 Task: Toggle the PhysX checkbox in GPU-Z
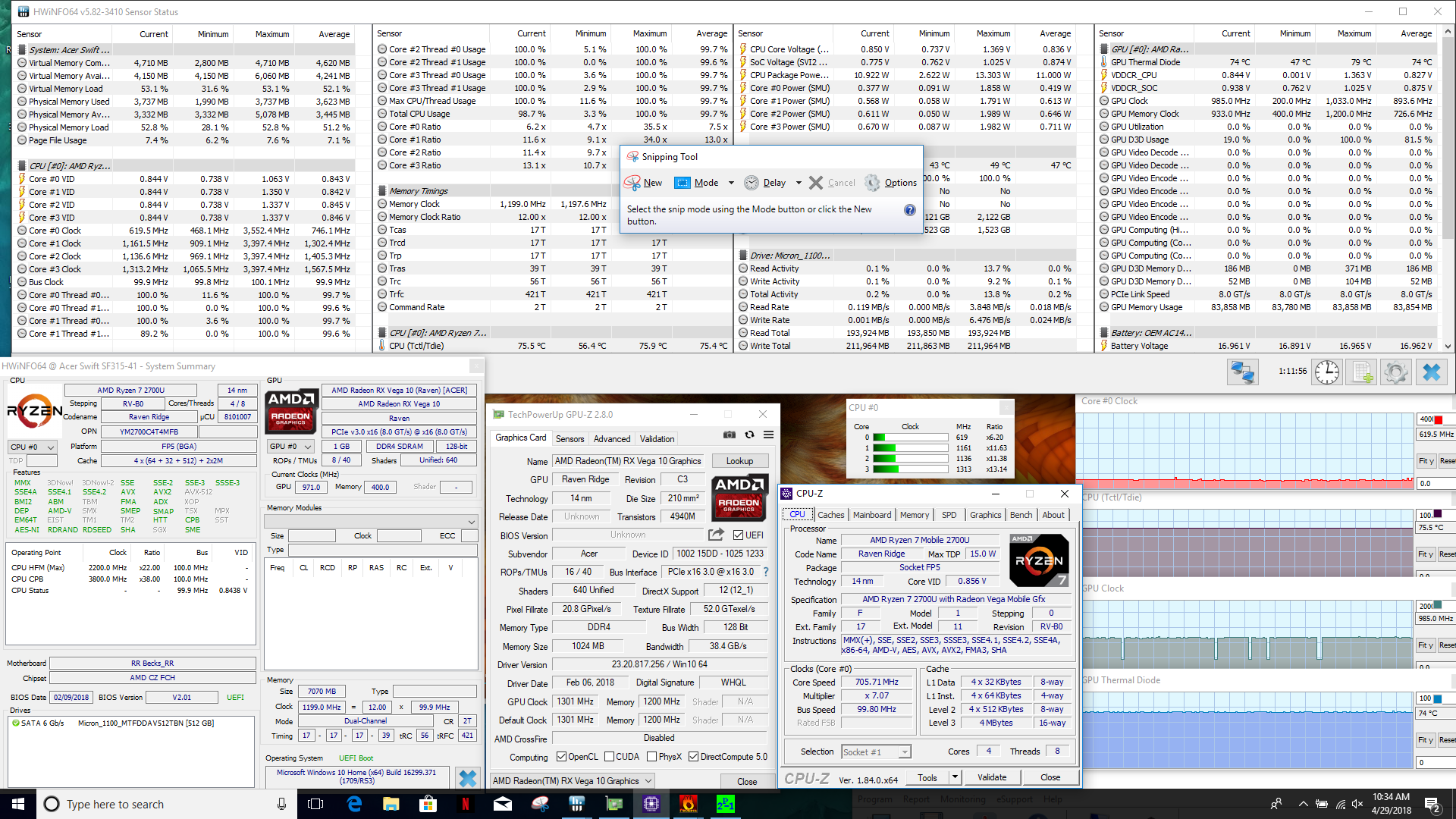coord(652,757)
